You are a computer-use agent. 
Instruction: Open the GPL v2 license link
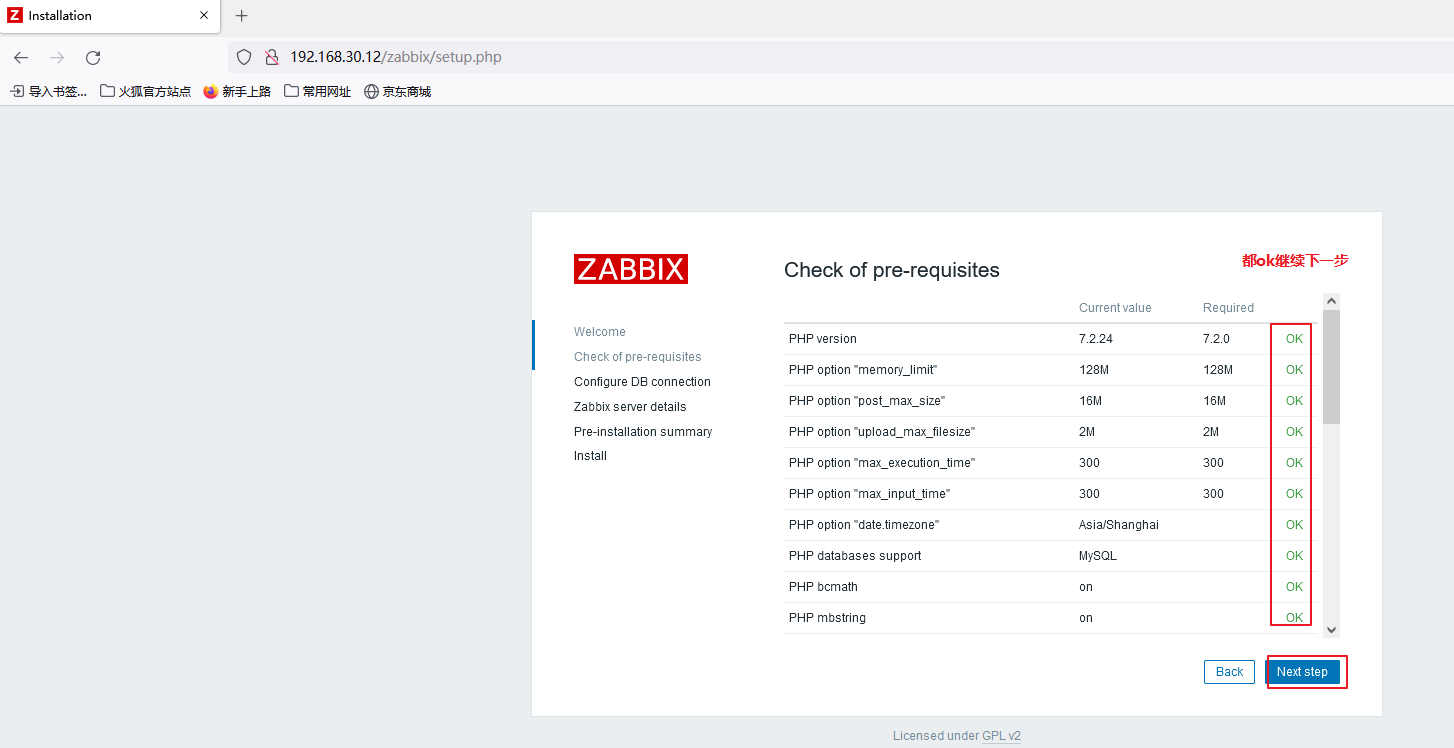click(x=1001, y=736)
